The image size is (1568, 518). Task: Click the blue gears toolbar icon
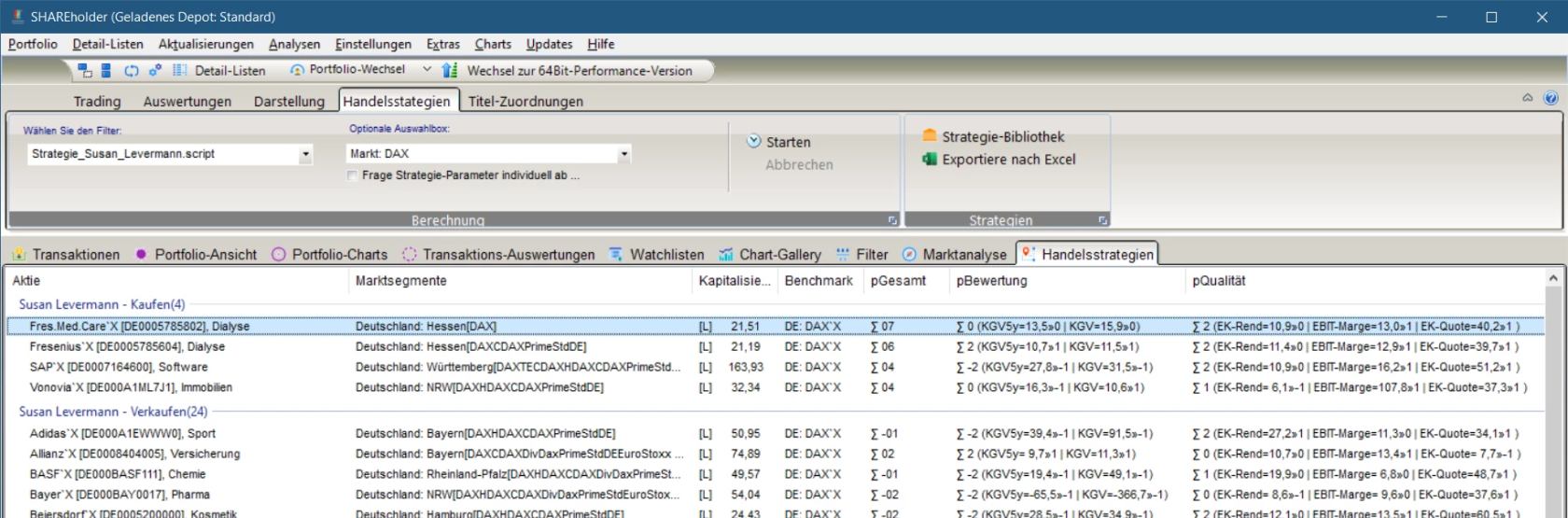click(x=155, y=70)
